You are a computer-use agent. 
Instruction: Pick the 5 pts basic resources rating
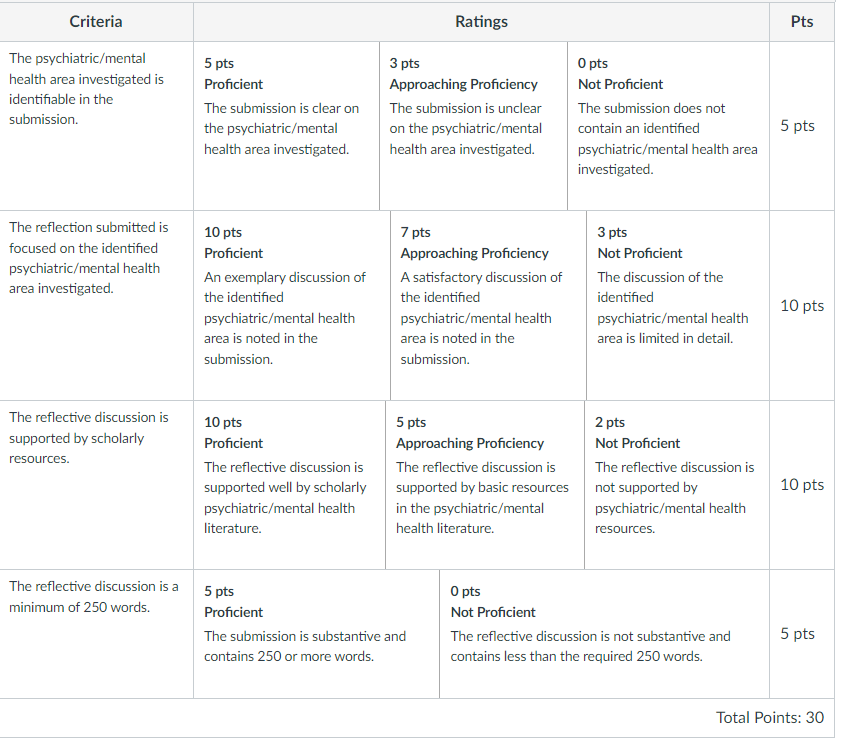click(485, 485)
